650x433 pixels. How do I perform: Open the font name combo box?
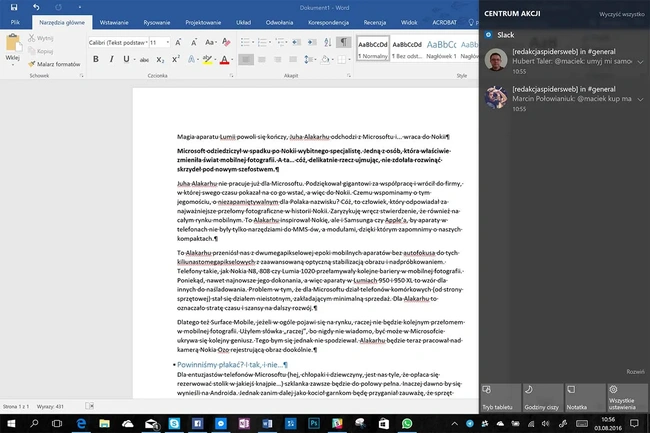(x=118, y=42)
